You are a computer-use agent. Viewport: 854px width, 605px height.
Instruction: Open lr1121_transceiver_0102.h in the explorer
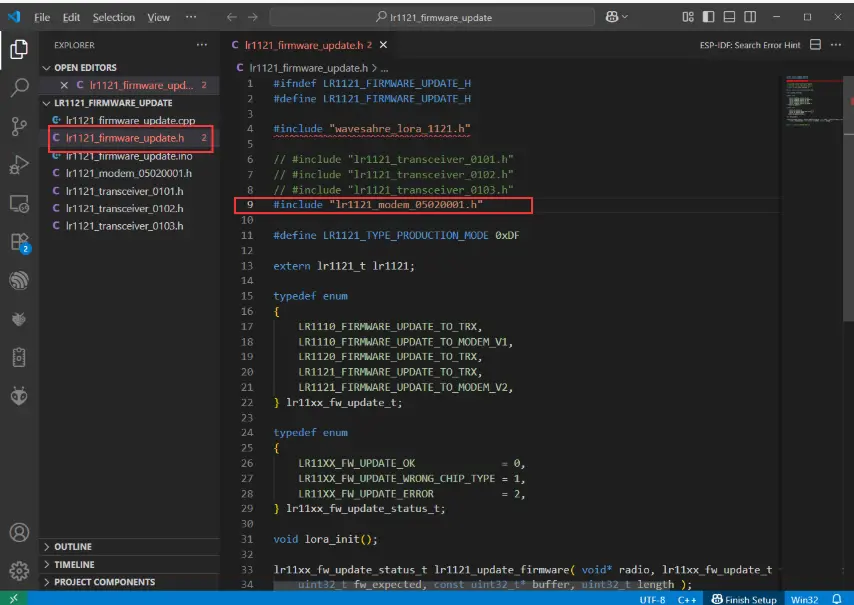(124, 208)
